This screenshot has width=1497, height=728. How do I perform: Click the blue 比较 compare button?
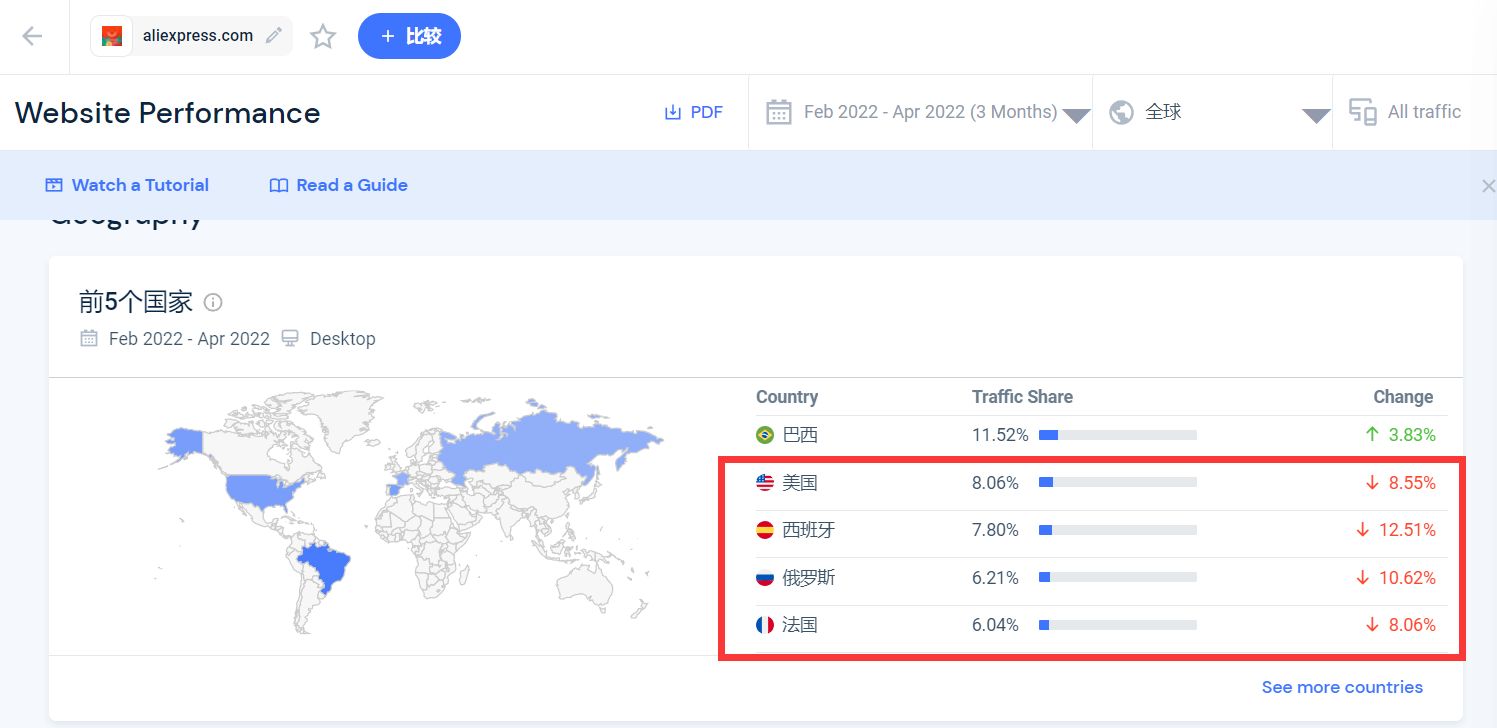tap(409, 36)
